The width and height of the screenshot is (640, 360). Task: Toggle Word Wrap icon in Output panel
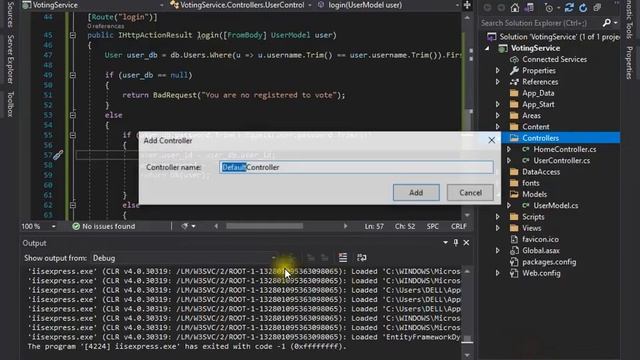pyautogui.click(x=362, y=258)
